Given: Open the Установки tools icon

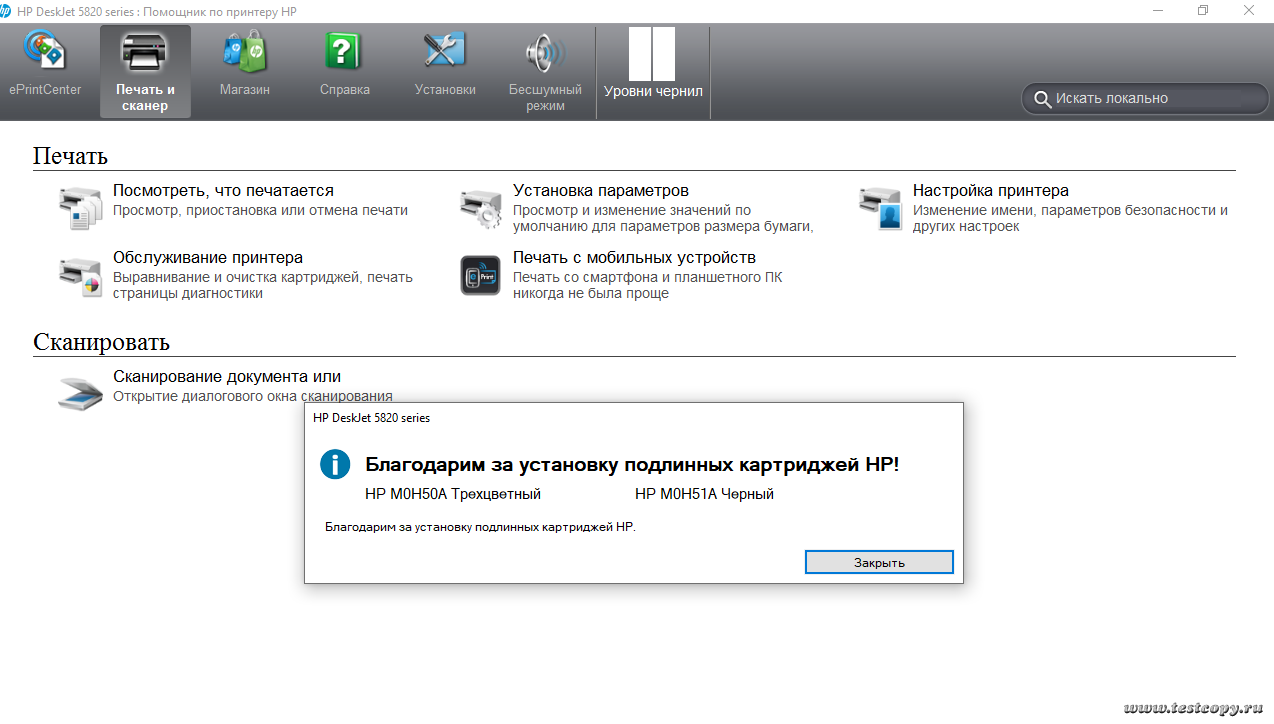Looking at the screenshot, I should tap(445, 50).
